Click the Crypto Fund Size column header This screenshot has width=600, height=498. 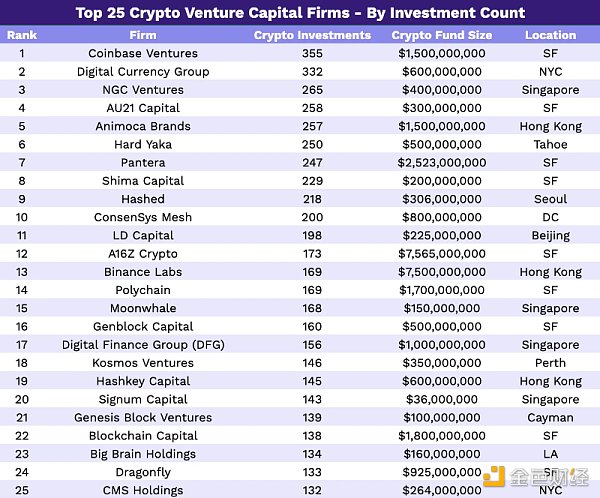pyautogui.click(x=442, y=35)
